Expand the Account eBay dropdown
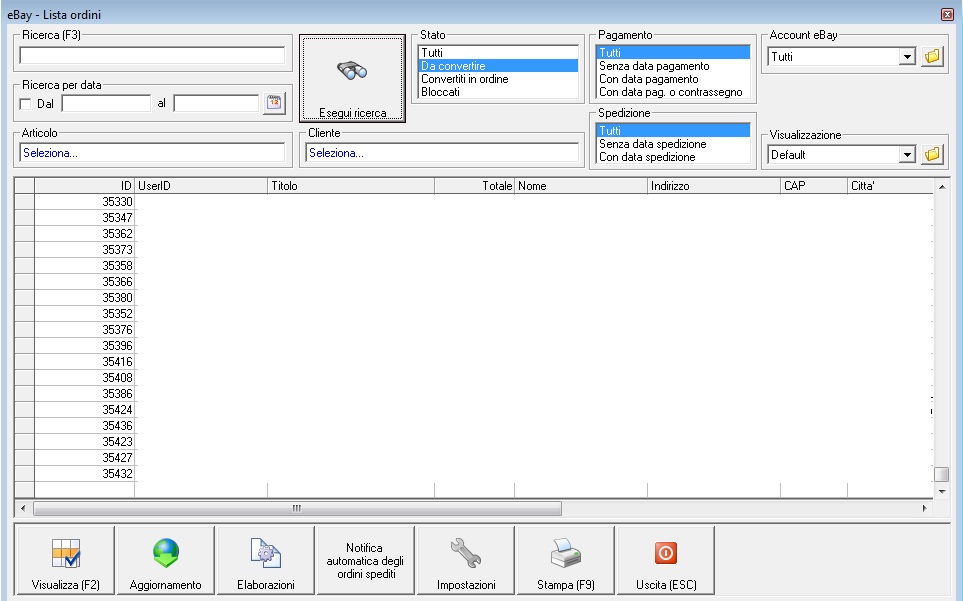 point(907,57)
